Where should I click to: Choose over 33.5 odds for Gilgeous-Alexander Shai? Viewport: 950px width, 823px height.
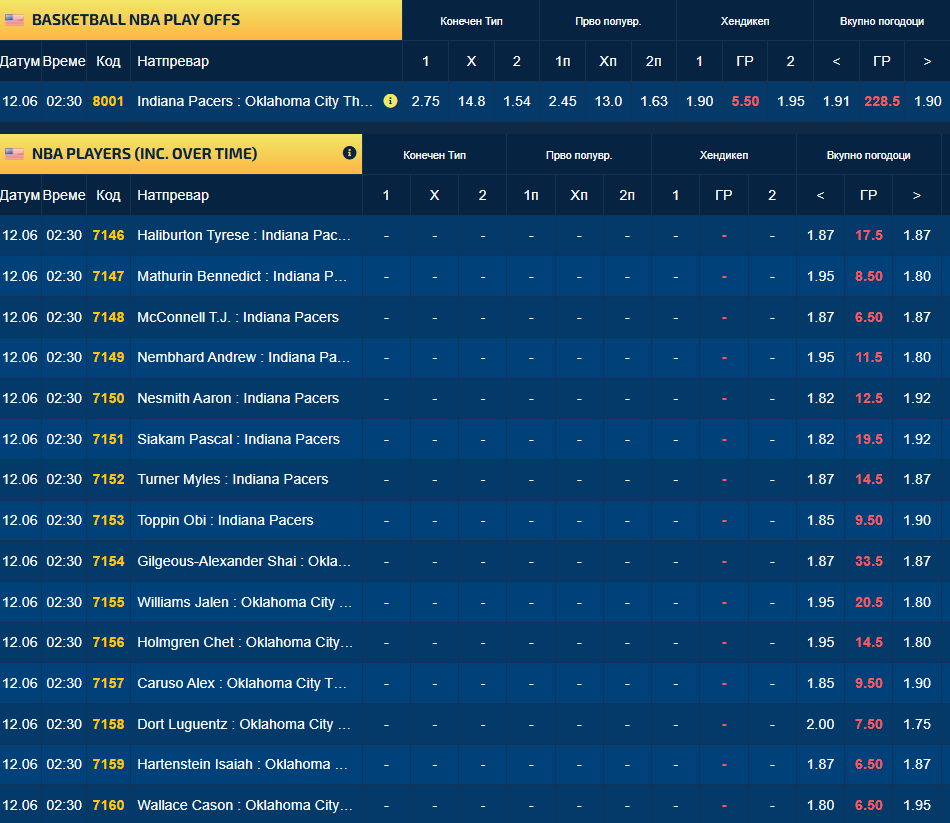[x=917, y=561]
